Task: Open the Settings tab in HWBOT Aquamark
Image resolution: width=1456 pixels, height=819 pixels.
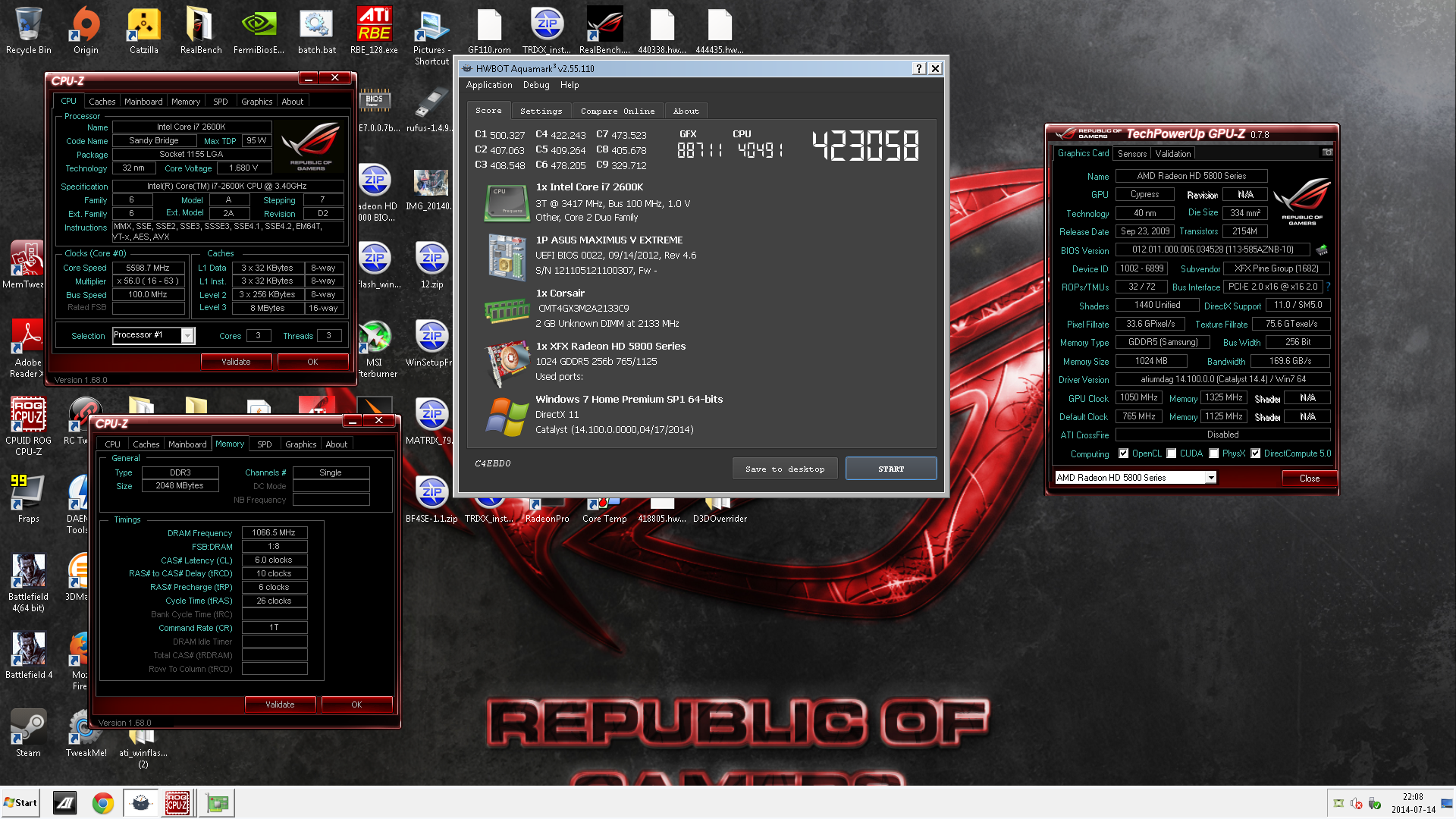Action: click(x=541, y=111)
